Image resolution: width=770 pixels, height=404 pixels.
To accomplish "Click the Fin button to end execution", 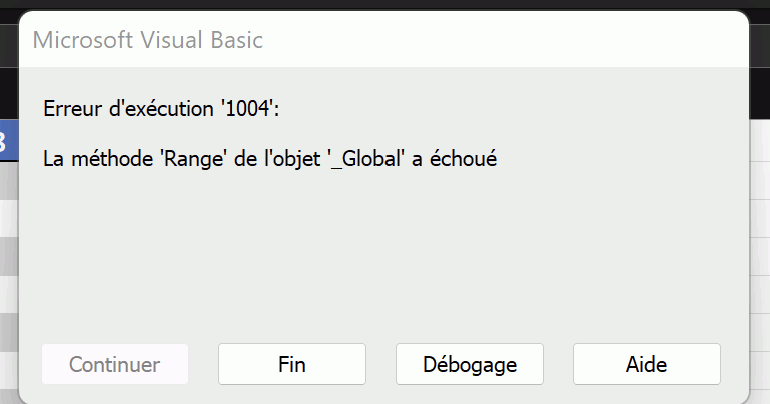I will (292, 364).
